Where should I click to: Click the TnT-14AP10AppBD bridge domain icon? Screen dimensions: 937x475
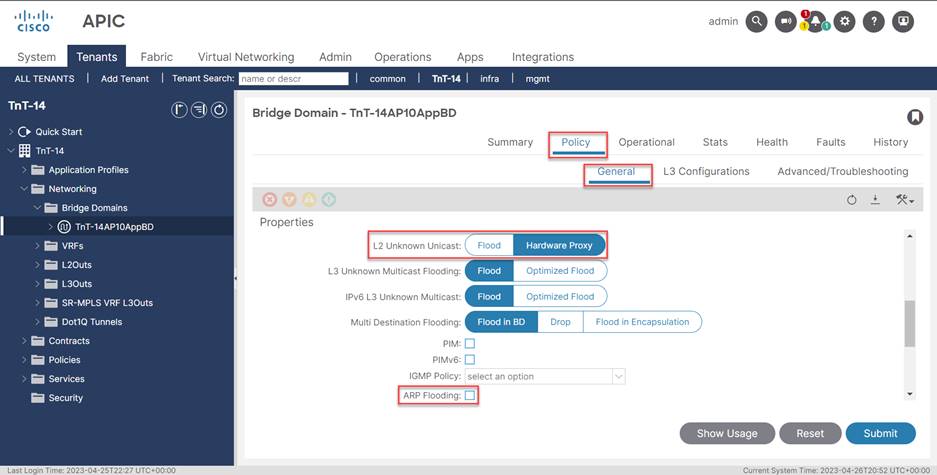64,227
